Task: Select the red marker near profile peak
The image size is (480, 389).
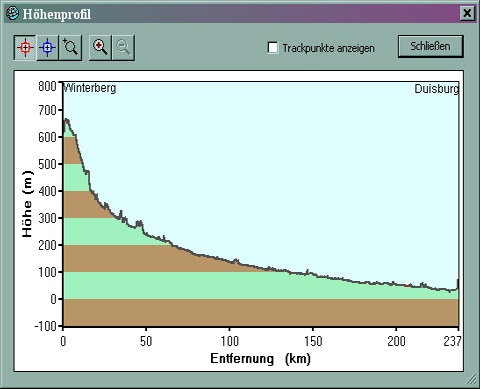Action: pos(67,122)
